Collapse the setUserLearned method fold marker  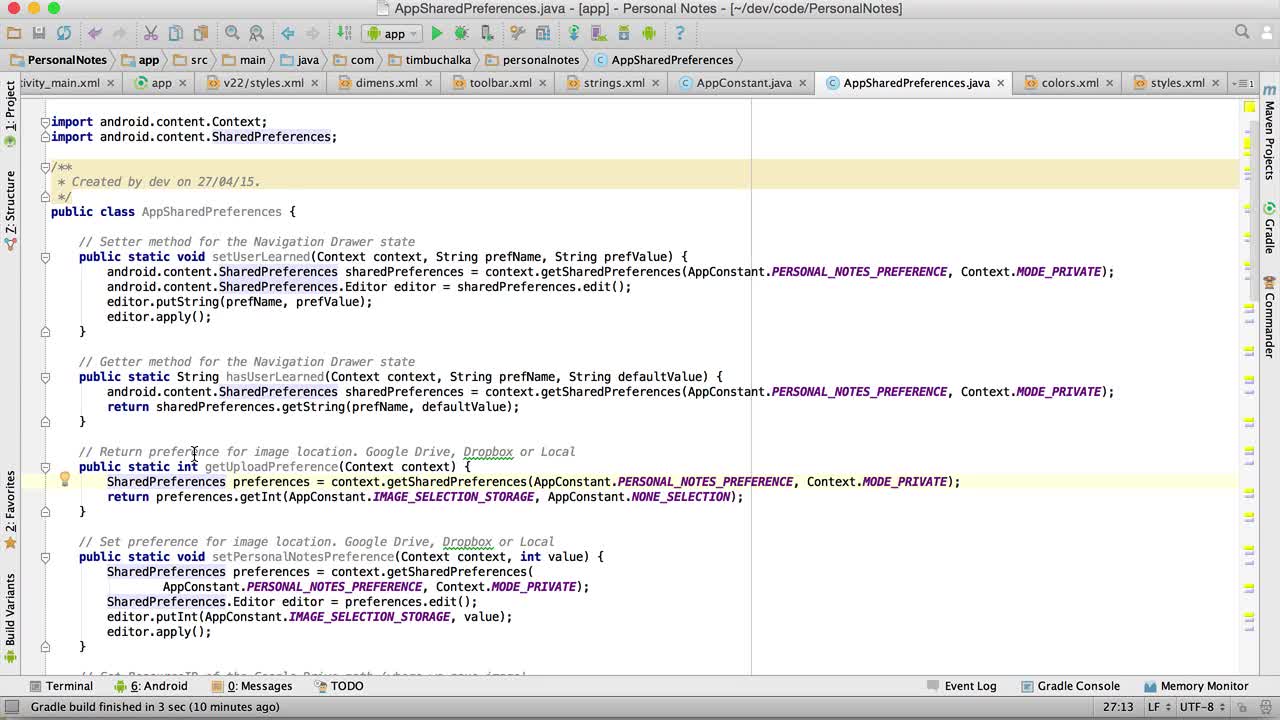tap(45, 257)
